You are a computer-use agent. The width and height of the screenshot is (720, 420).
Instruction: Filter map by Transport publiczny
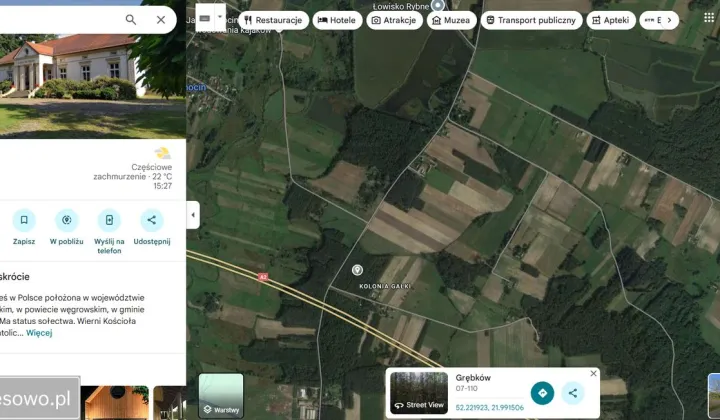[531, 20]
